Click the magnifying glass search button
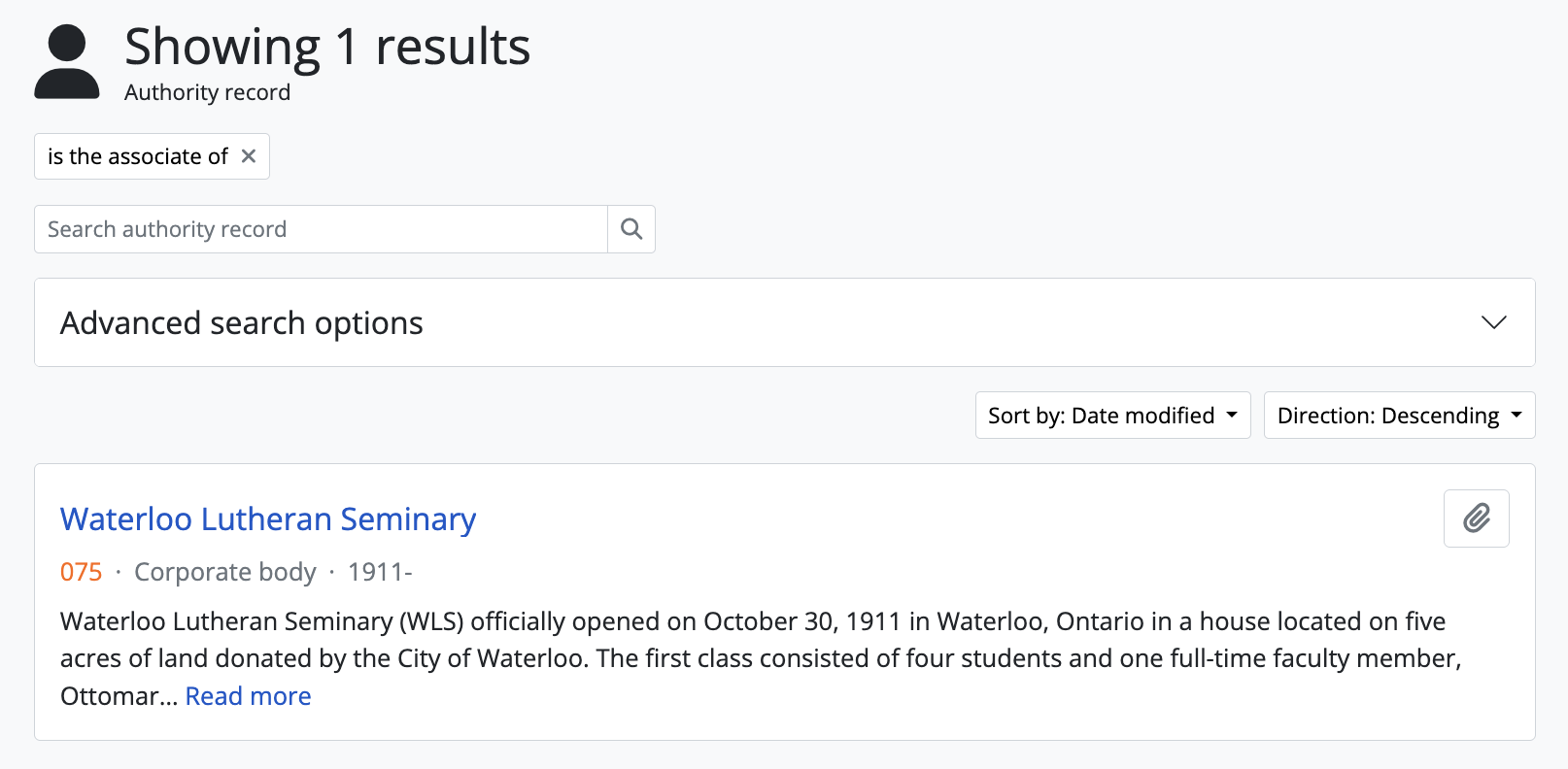1568x769 pixels. coord(631,229)
